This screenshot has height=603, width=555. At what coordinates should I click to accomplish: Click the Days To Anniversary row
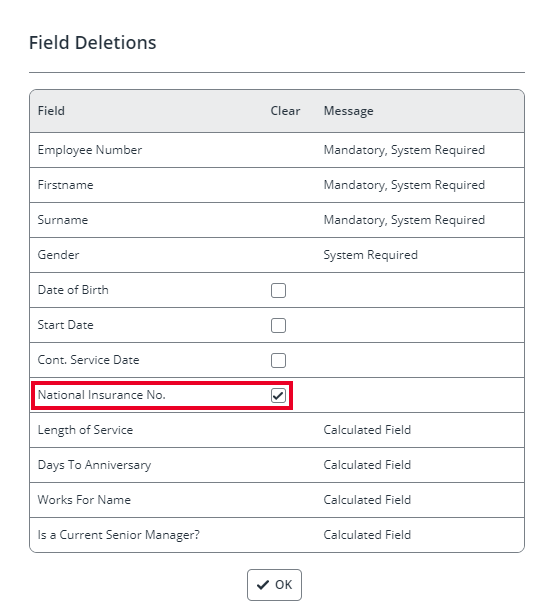[x=277, y=465]
